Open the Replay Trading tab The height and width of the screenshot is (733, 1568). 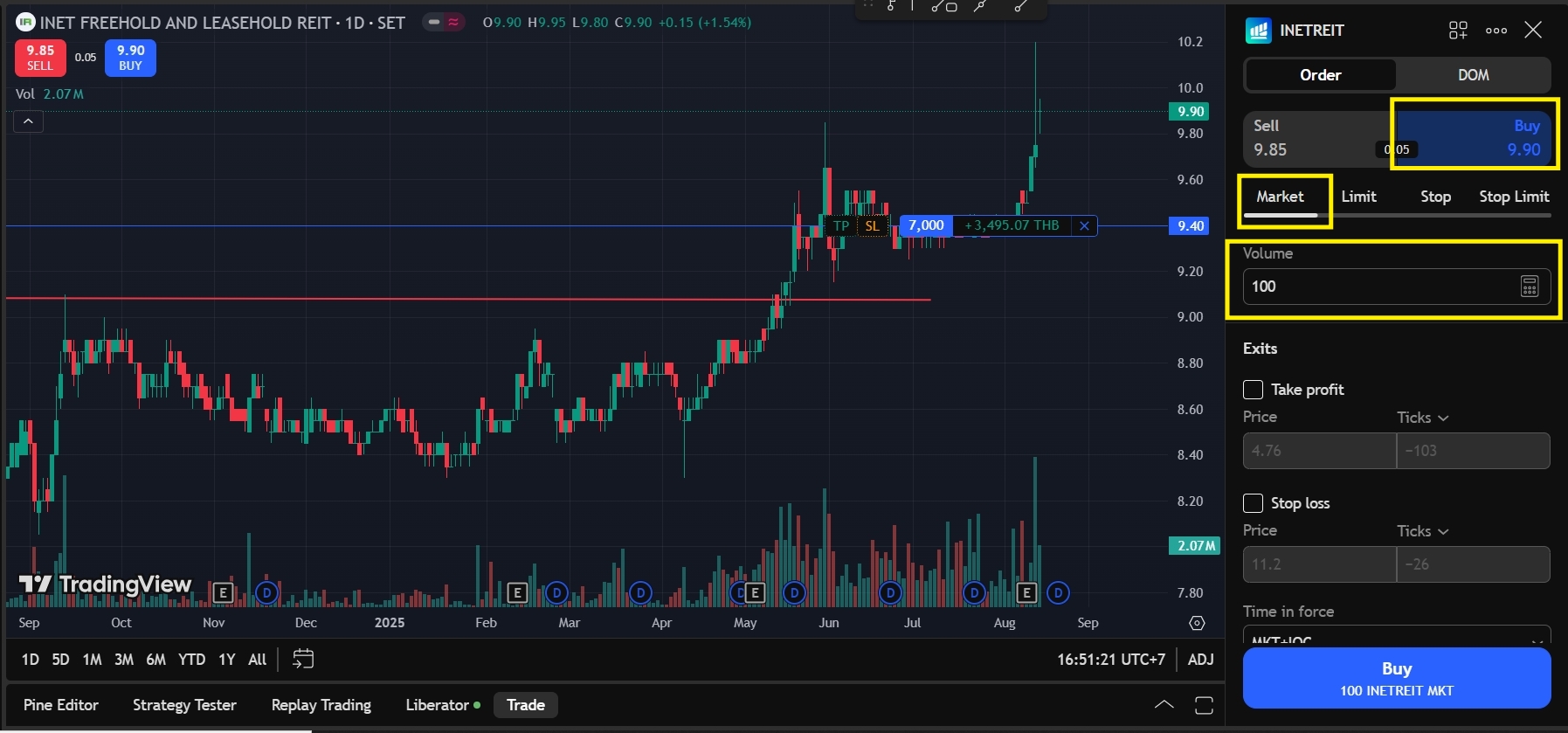pos(321,705)
